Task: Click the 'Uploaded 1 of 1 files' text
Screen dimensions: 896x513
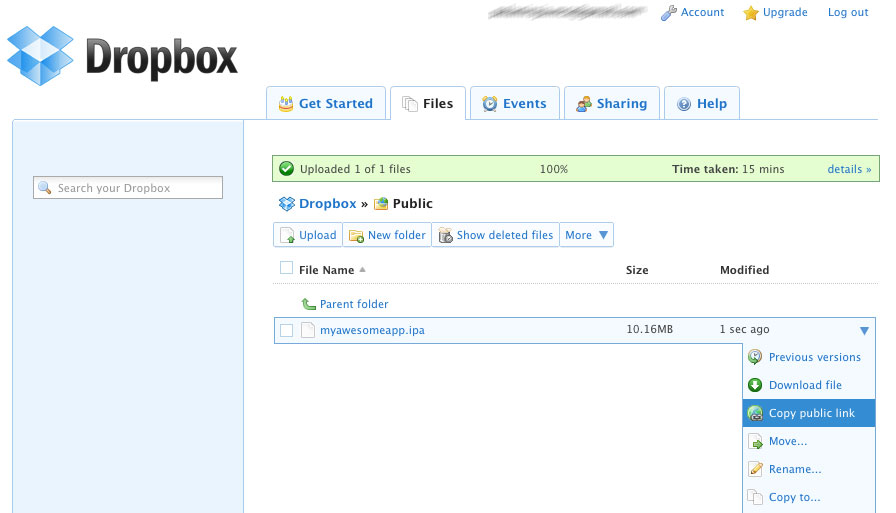Action: click(355, 169)
